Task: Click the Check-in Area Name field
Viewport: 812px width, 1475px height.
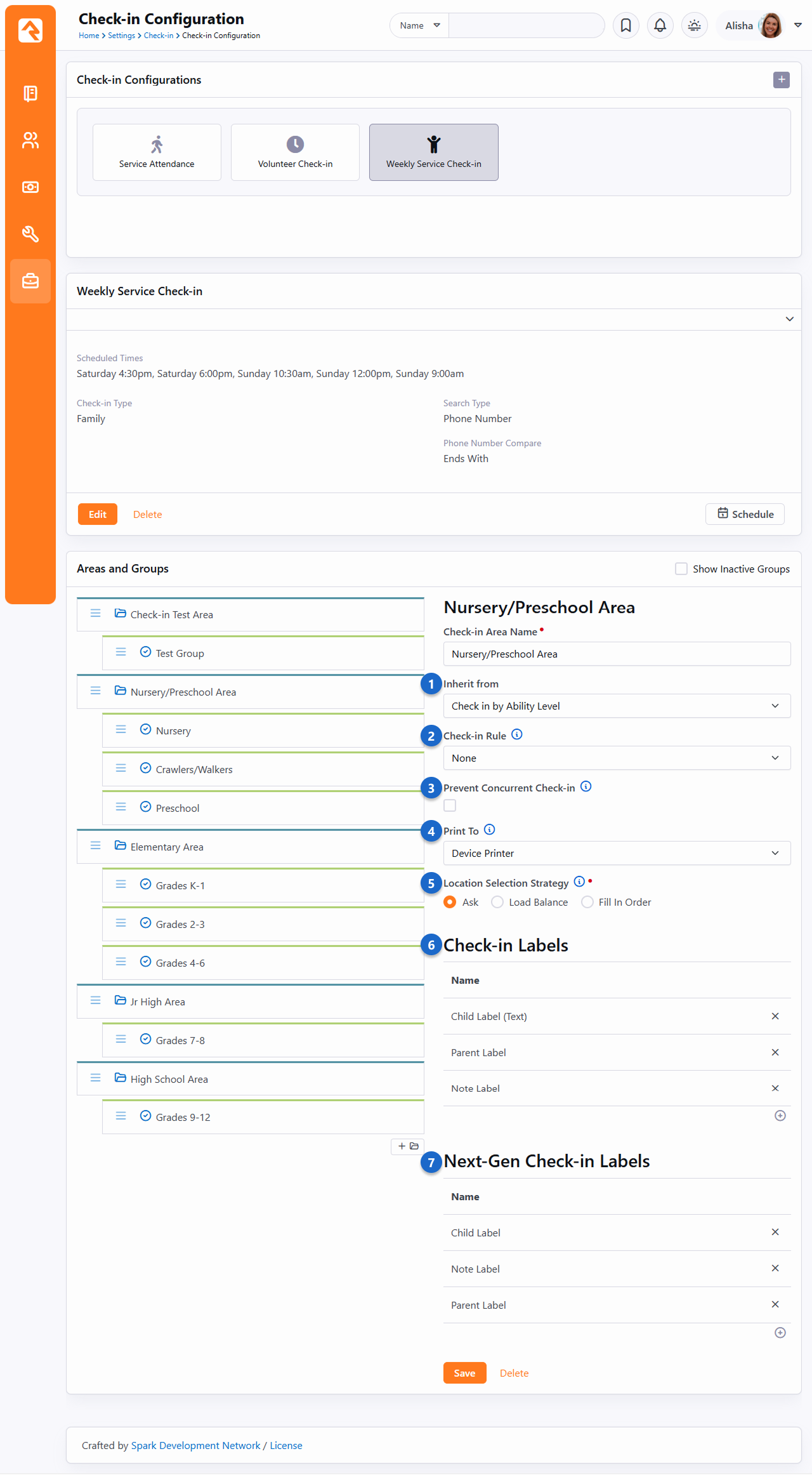Action: coord(616,654)
